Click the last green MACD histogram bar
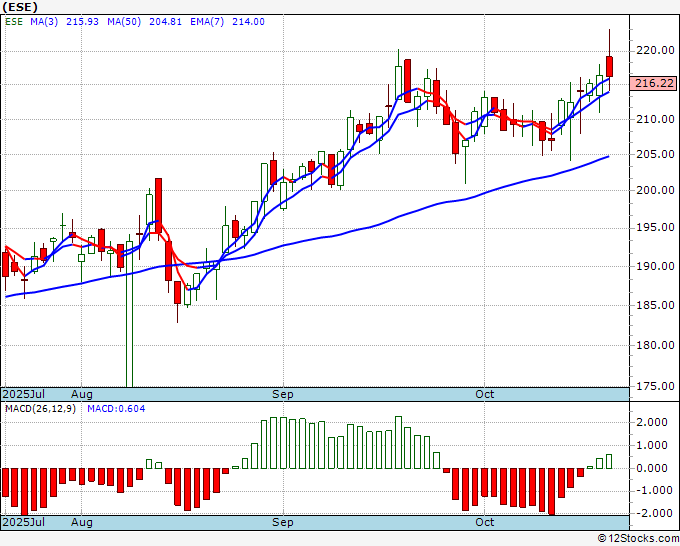 pos(609,461)
